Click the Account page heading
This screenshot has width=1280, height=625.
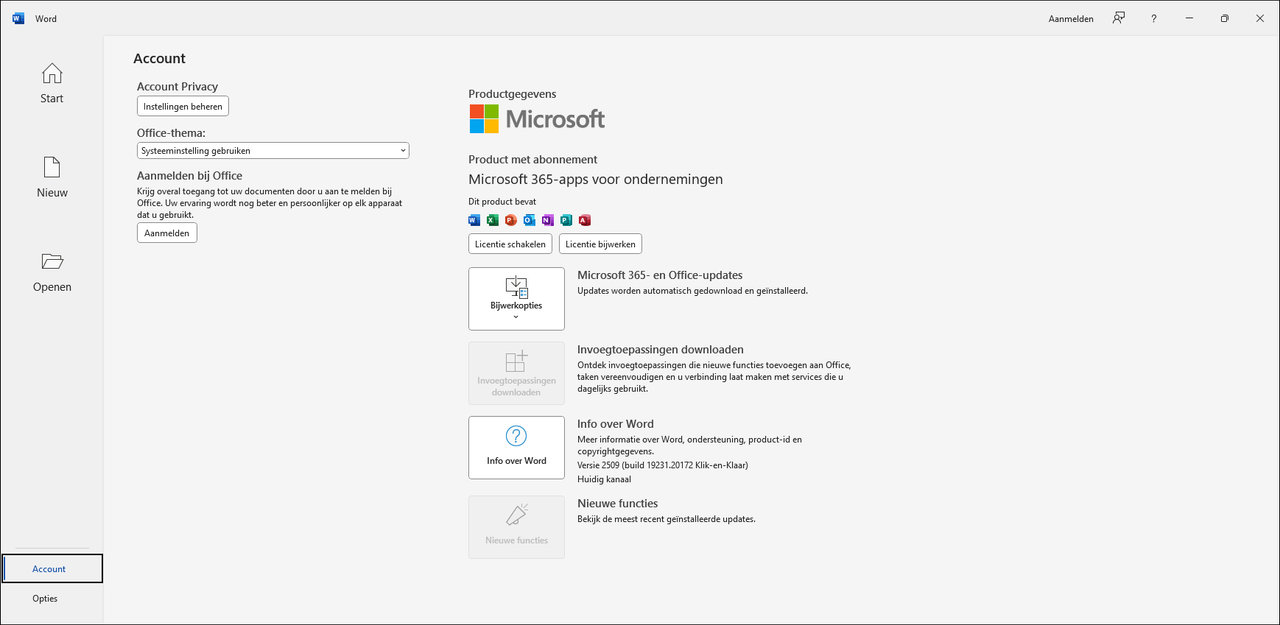[160, 59]
